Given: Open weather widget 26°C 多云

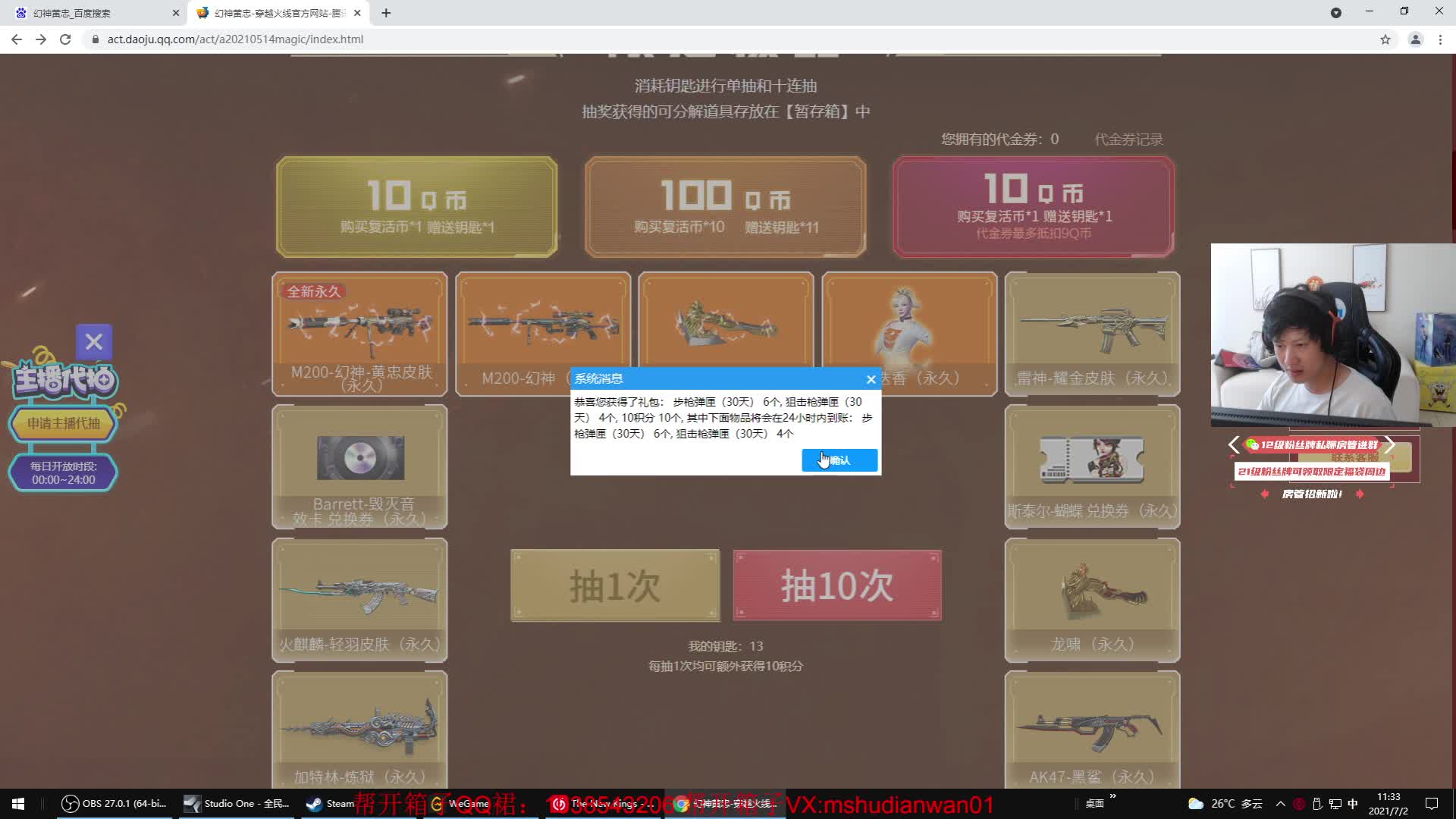Looking at the screenshot, I should click(1225, 804).
